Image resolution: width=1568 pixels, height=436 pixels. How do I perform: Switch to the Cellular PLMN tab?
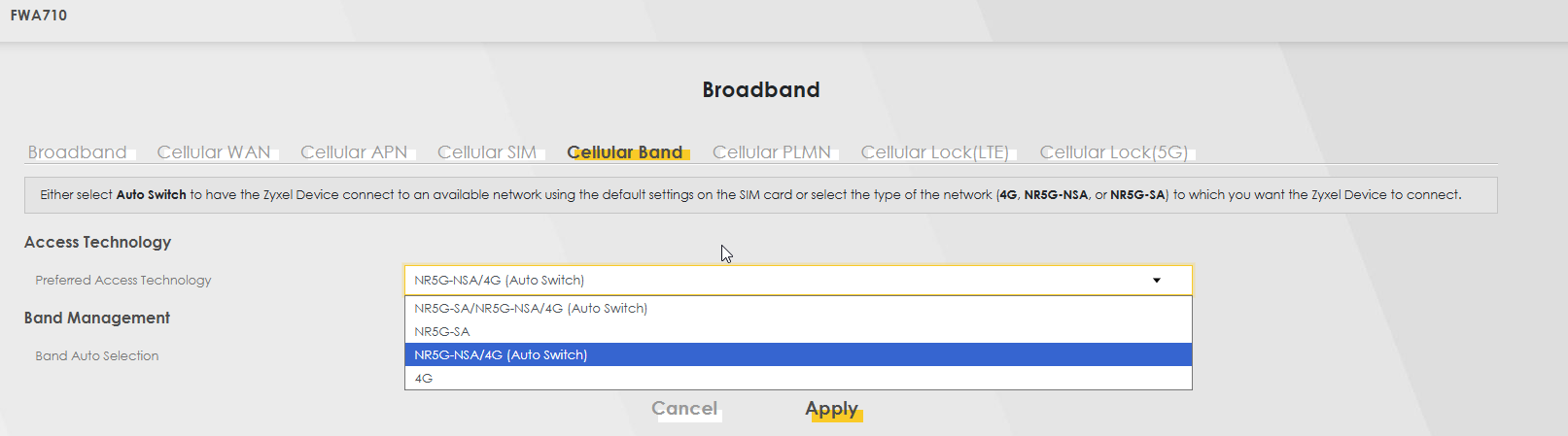[772, 152]
